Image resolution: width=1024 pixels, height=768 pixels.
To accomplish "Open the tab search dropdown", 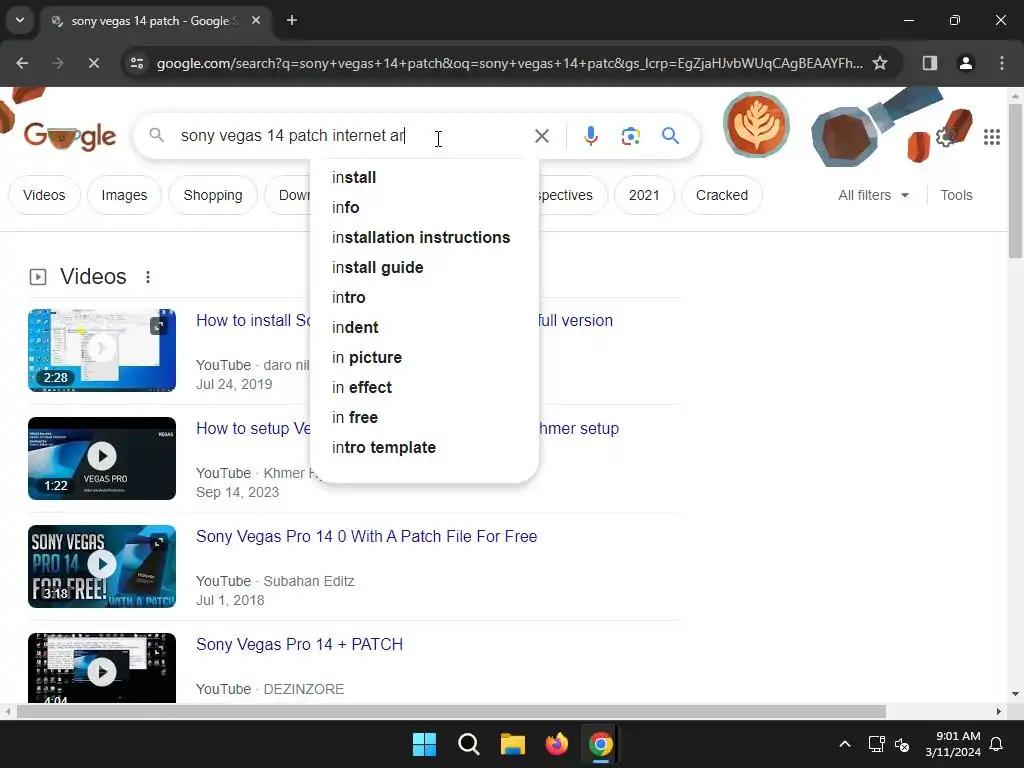I will click(x=20, y=20).
